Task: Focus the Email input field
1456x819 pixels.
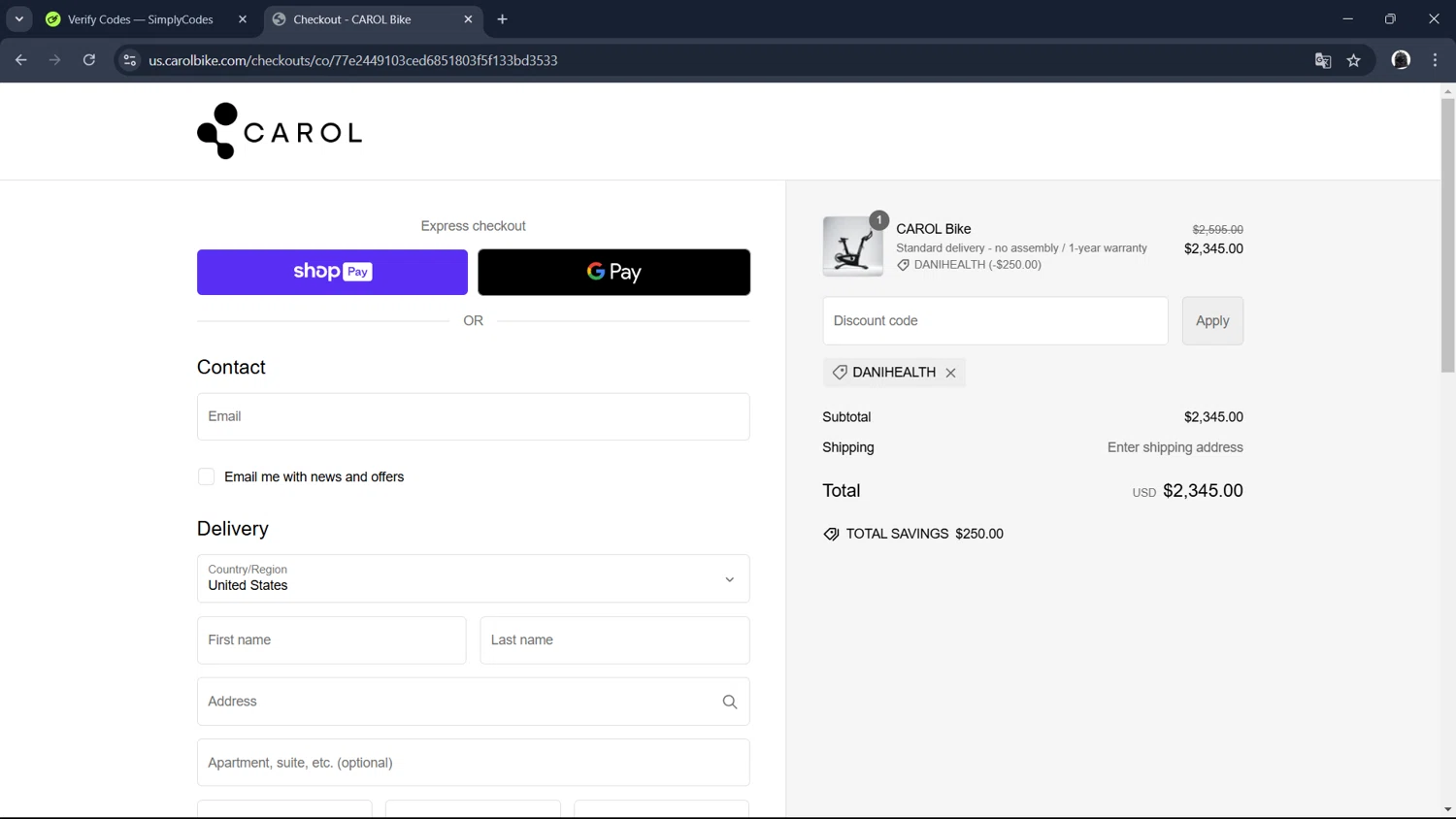Action: [x=474, y=416]
